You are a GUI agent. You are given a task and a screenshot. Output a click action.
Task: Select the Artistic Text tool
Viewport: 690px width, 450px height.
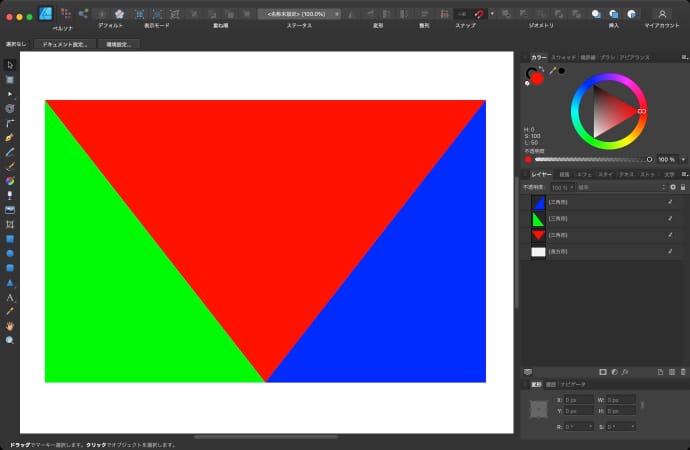pyautogui.click(x=10, y=297)
